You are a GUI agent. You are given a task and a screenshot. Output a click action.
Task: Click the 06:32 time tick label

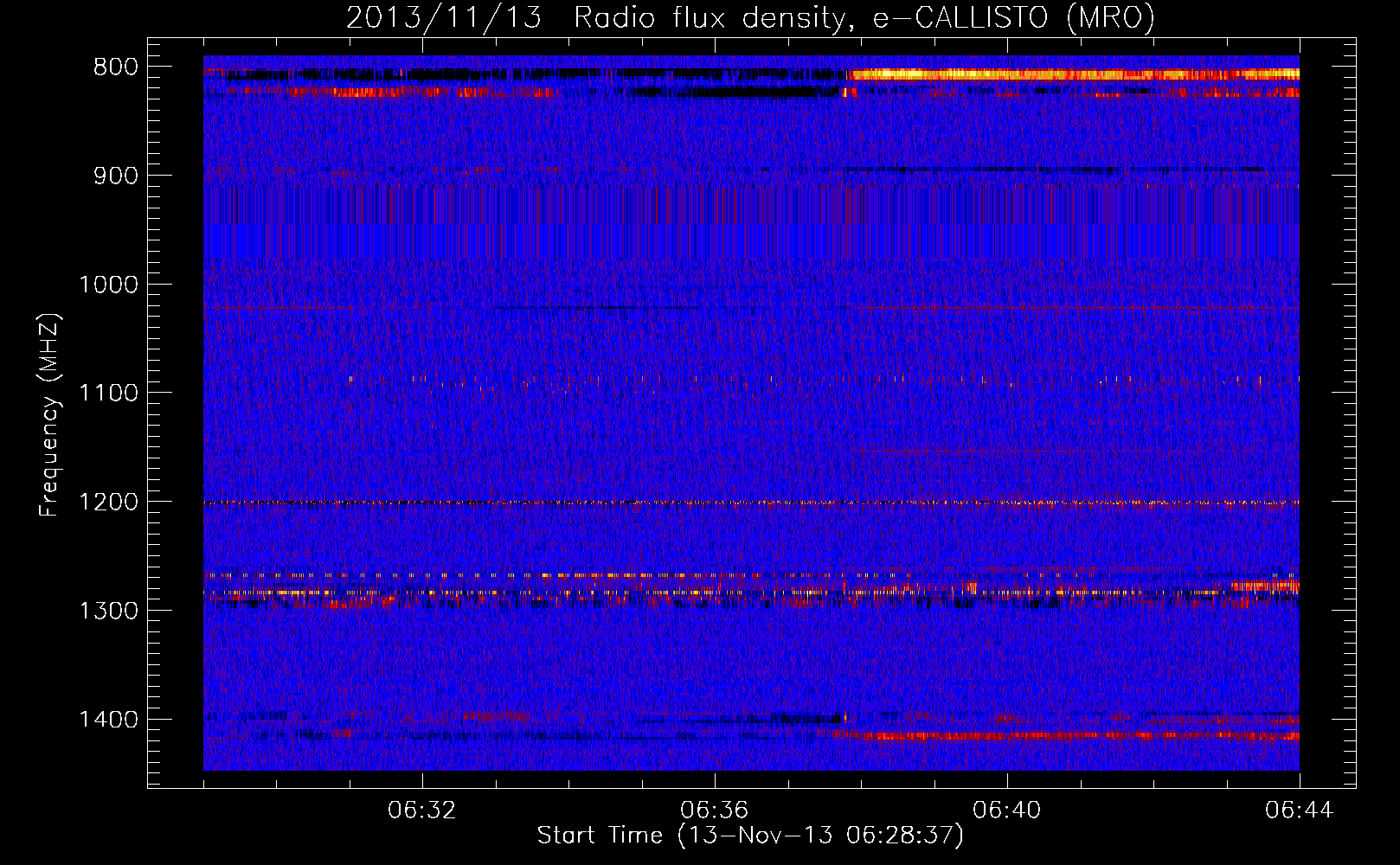(x=422, y=811)
